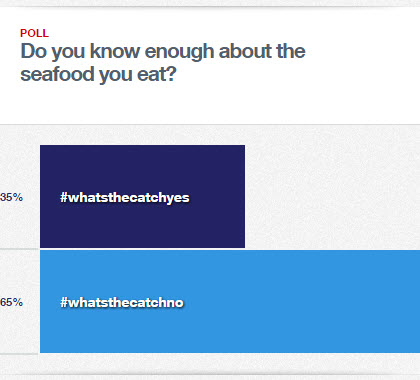
Task: Click the question mark ending the heading
Action: click(170, 74)
